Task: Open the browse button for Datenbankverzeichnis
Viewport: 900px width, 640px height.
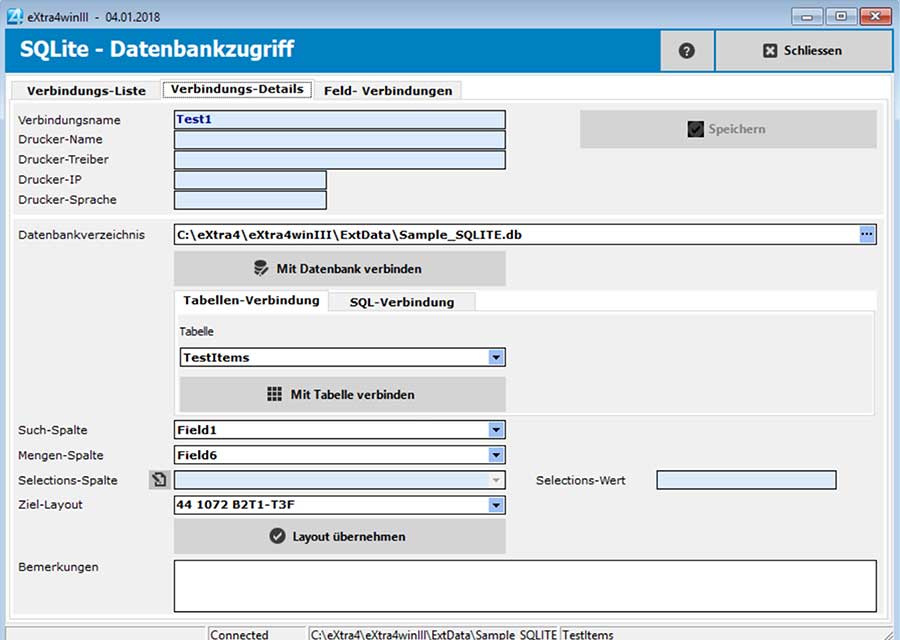Action: pyautogui.click(x=866, y=233)
